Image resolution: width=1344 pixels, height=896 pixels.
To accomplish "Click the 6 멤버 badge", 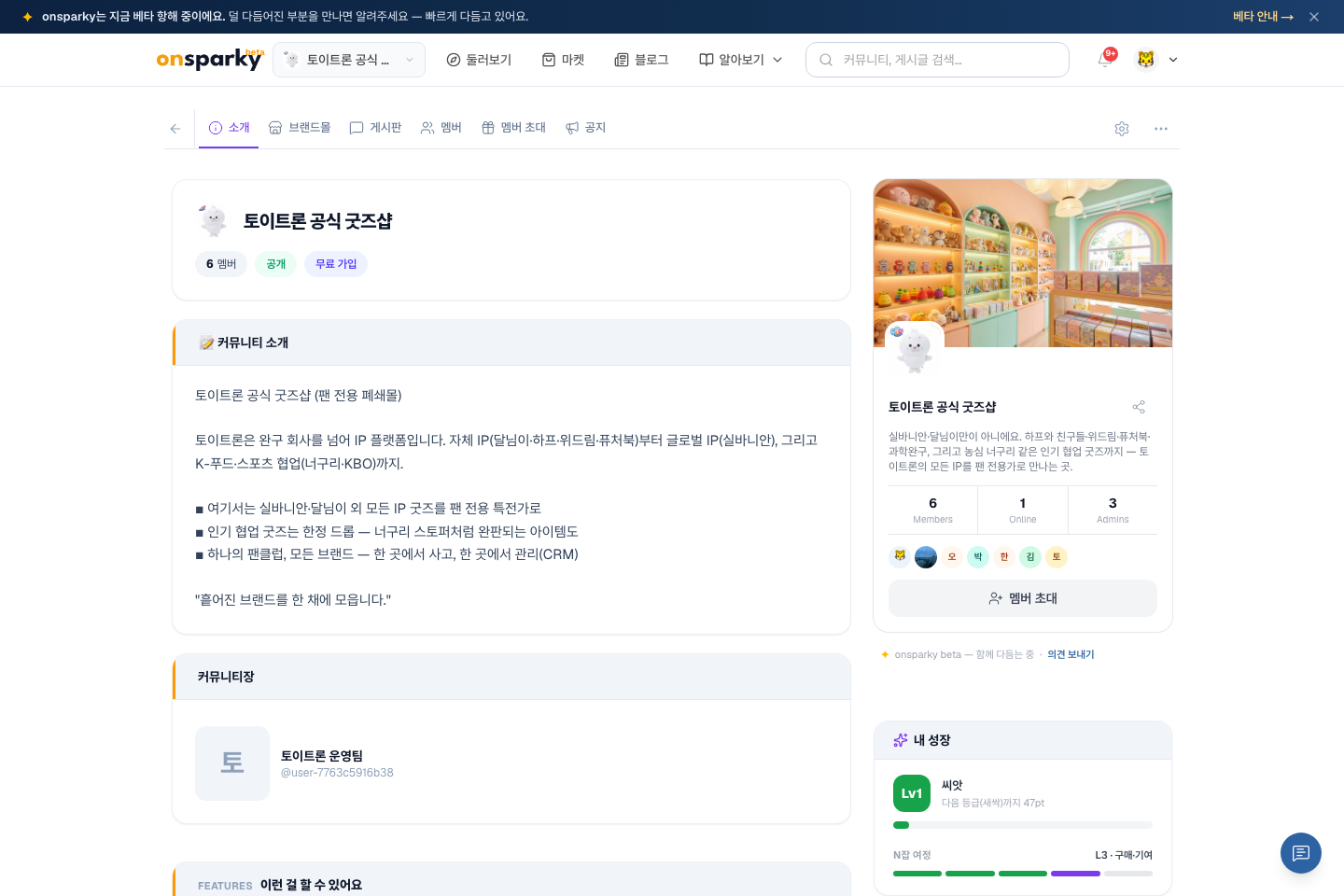I will [x=221, y=264].
